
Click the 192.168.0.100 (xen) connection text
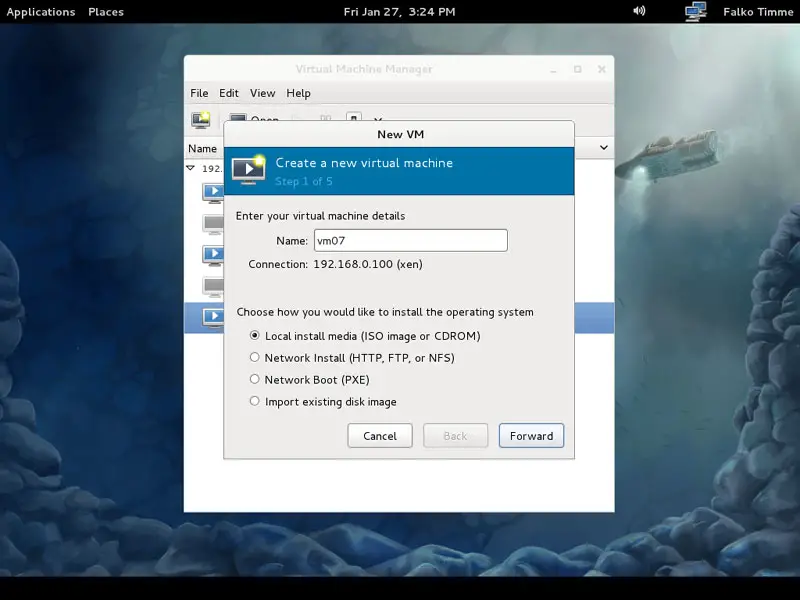click(368, 264)
